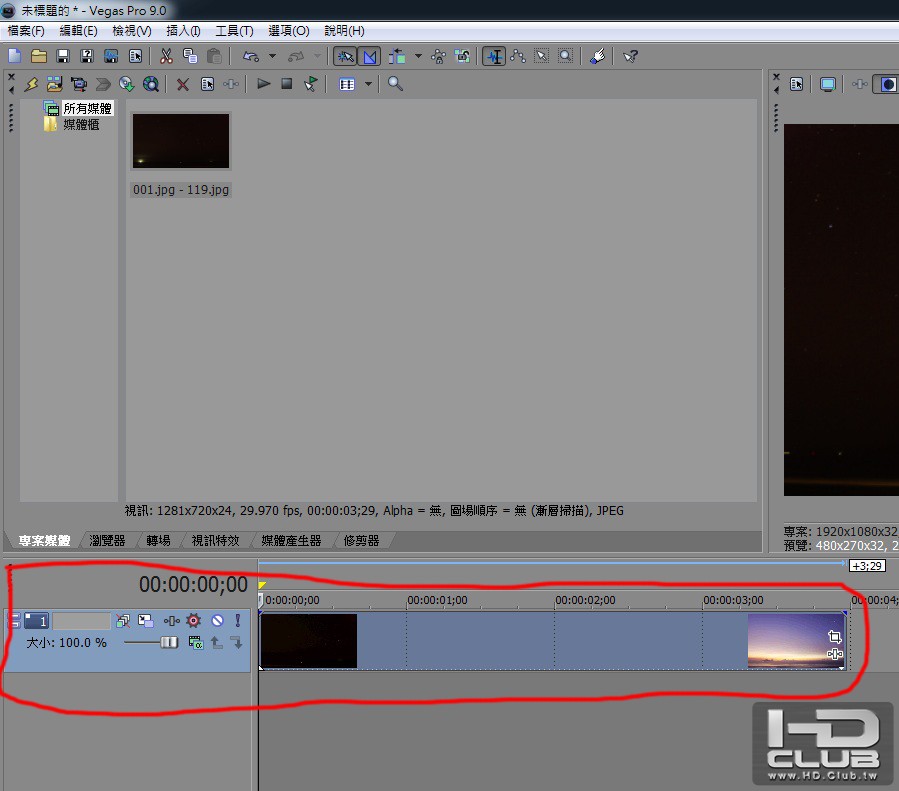Click the interactive tutorials hand icon
The width and height of the screenshot is (899, 791).
pyautogui.click(x=597, y=56)
